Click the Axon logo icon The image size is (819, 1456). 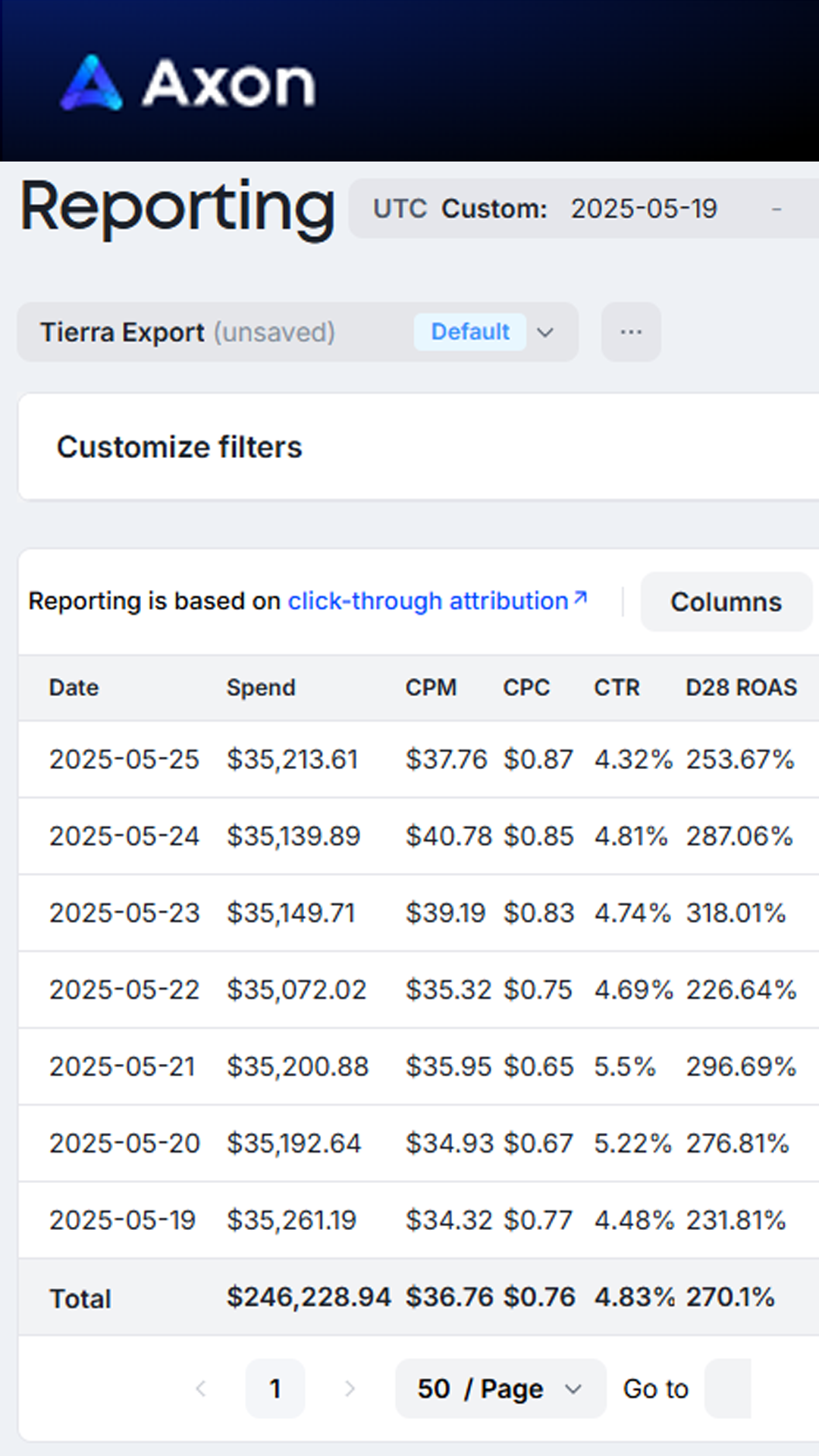(x=91, y=83)
